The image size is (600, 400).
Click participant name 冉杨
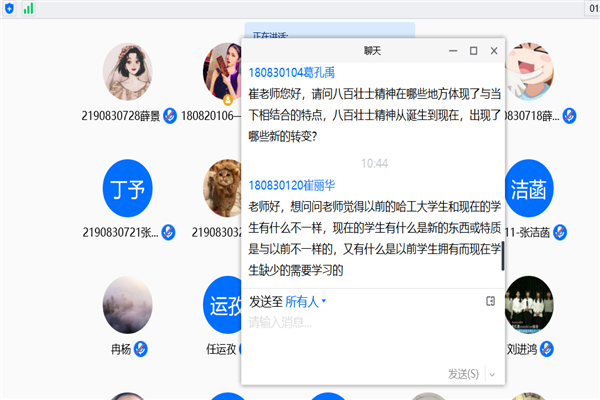pos(121,349)
